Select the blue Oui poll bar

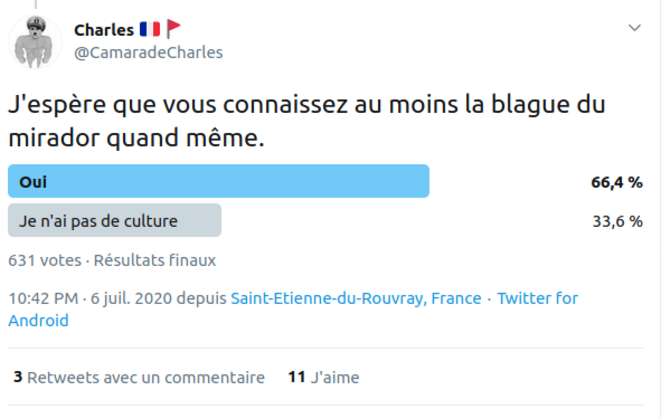pyautogui.click(x=218, y=181)
